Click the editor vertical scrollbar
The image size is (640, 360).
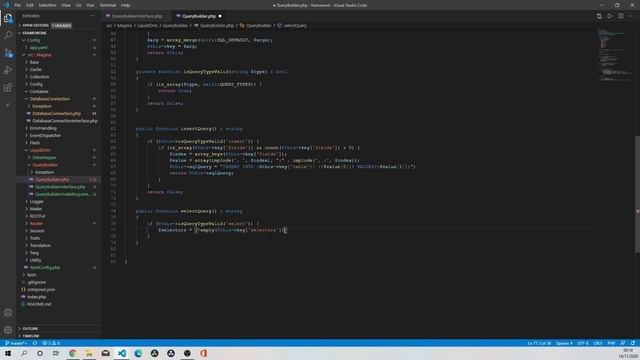pos(637,194)
